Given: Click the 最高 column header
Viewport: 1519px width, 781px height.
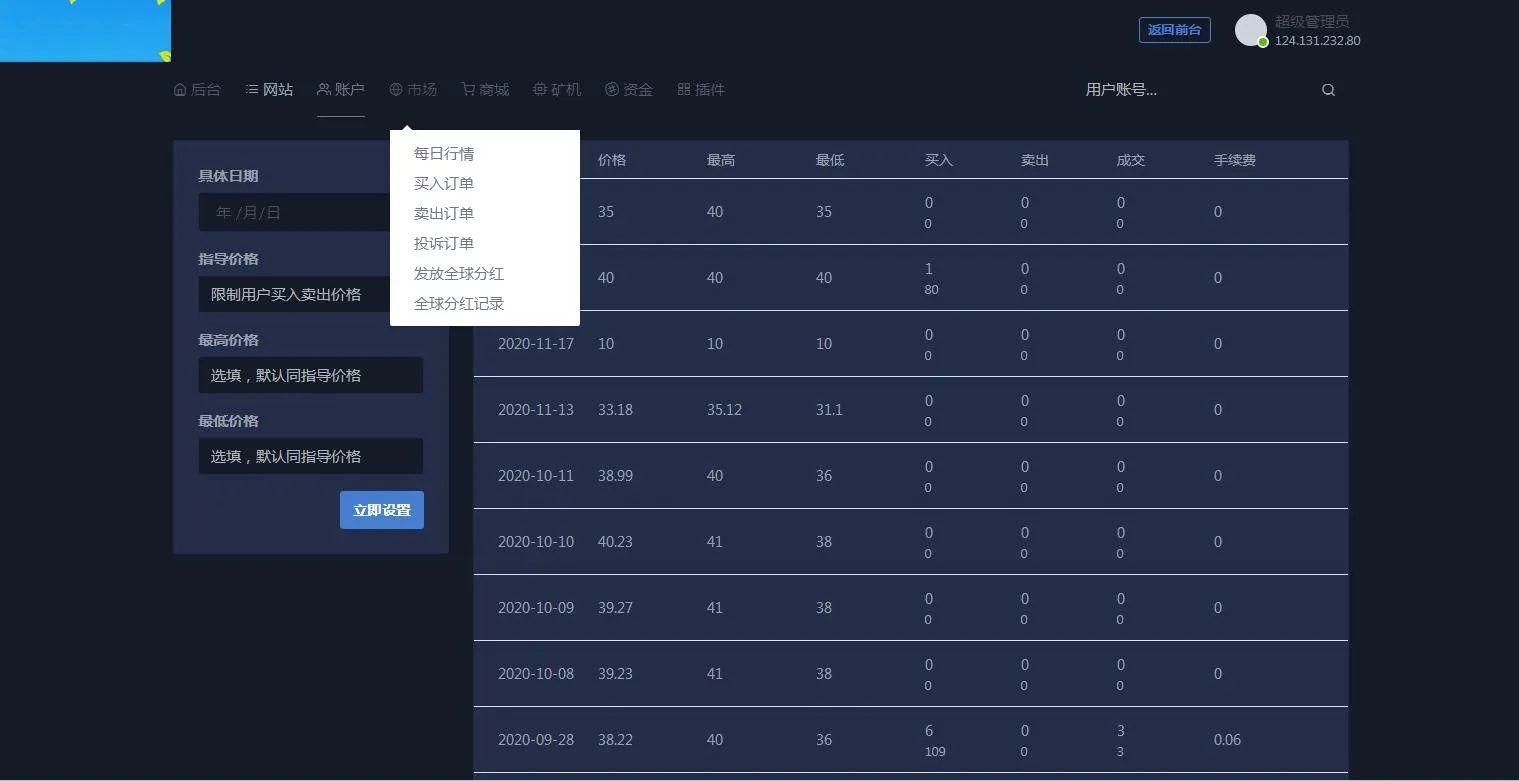Looking at the screenshot, I should pos(721,160).
